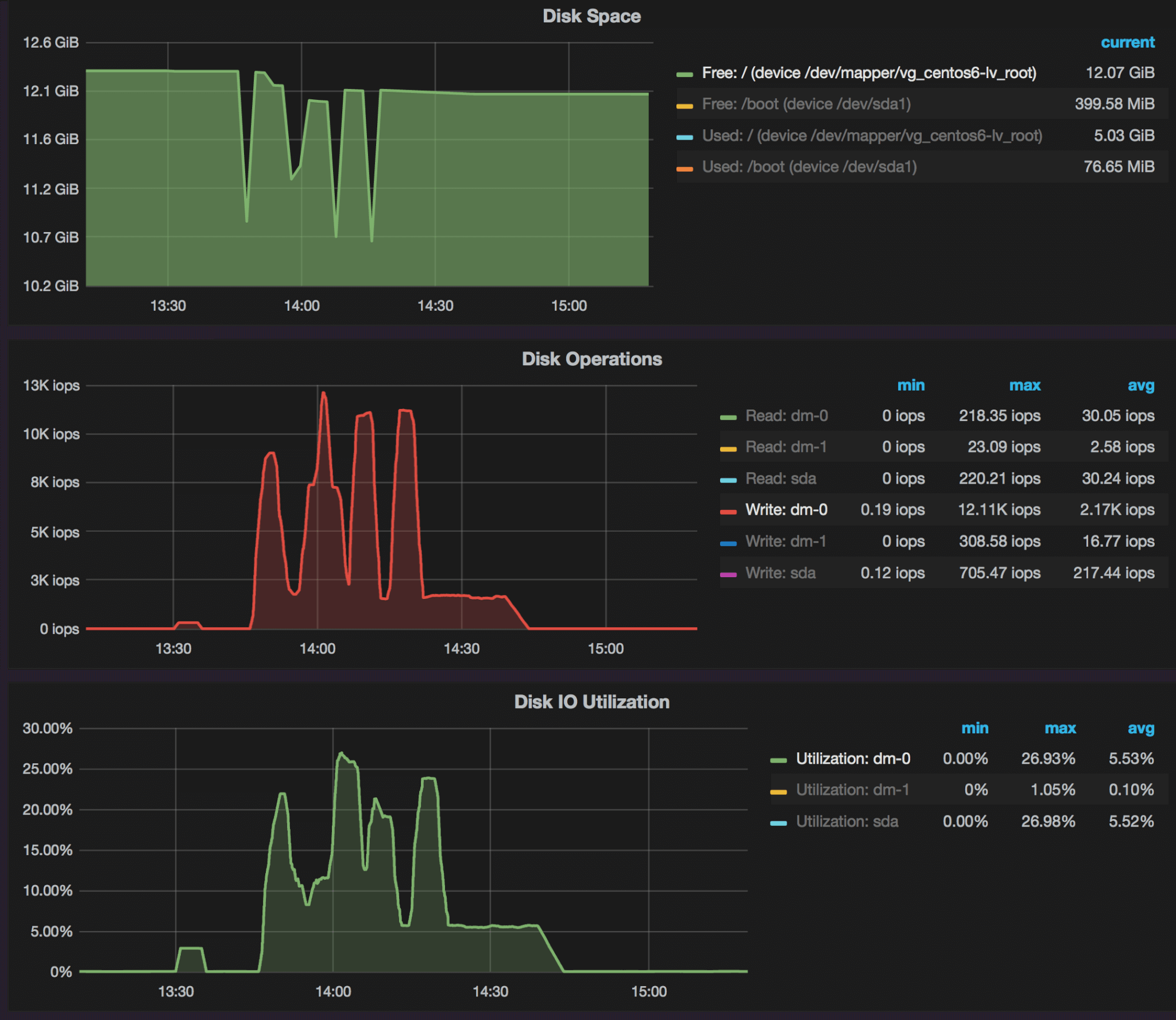Click orange swatch of Used: /boot series
This screenshot has height=1020, width=1176.
(x=684, y=169)
